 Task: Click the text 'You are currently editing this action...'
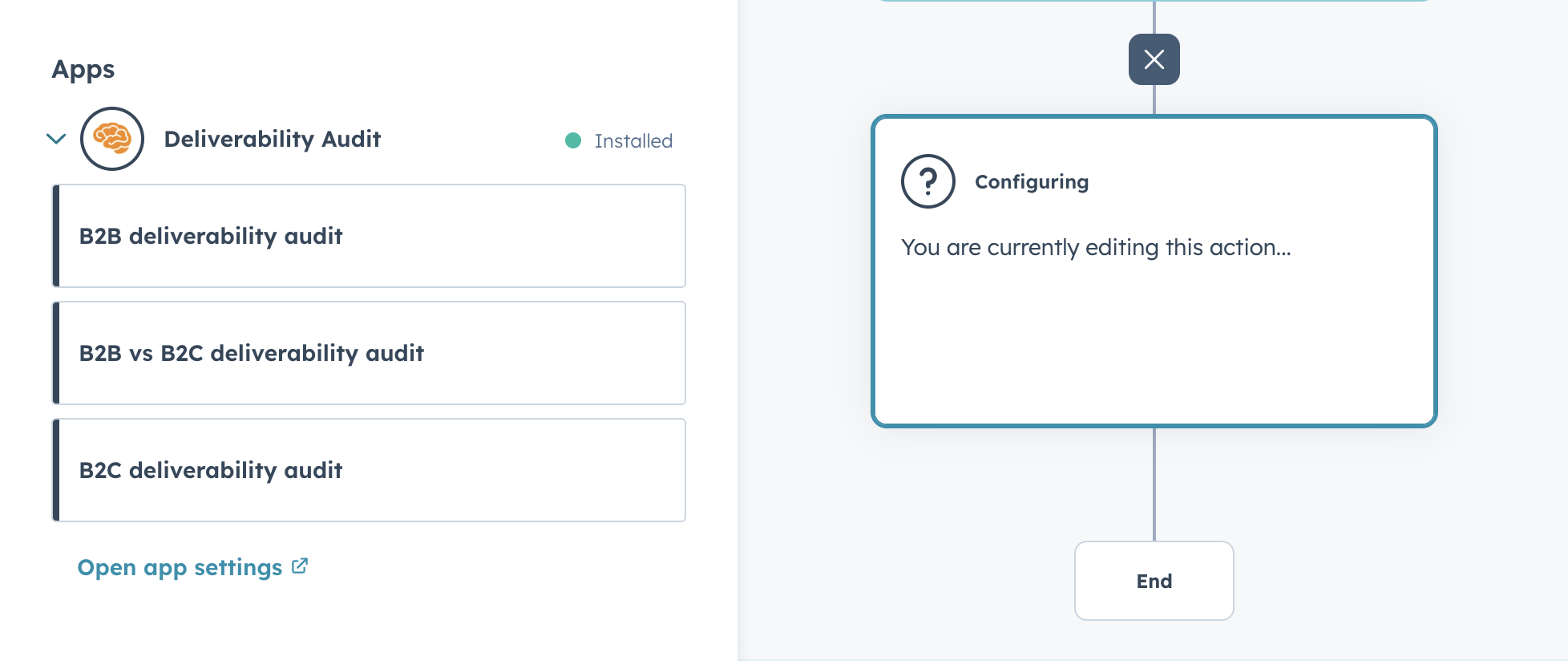pyautogui.click(x=1097, y=247)
